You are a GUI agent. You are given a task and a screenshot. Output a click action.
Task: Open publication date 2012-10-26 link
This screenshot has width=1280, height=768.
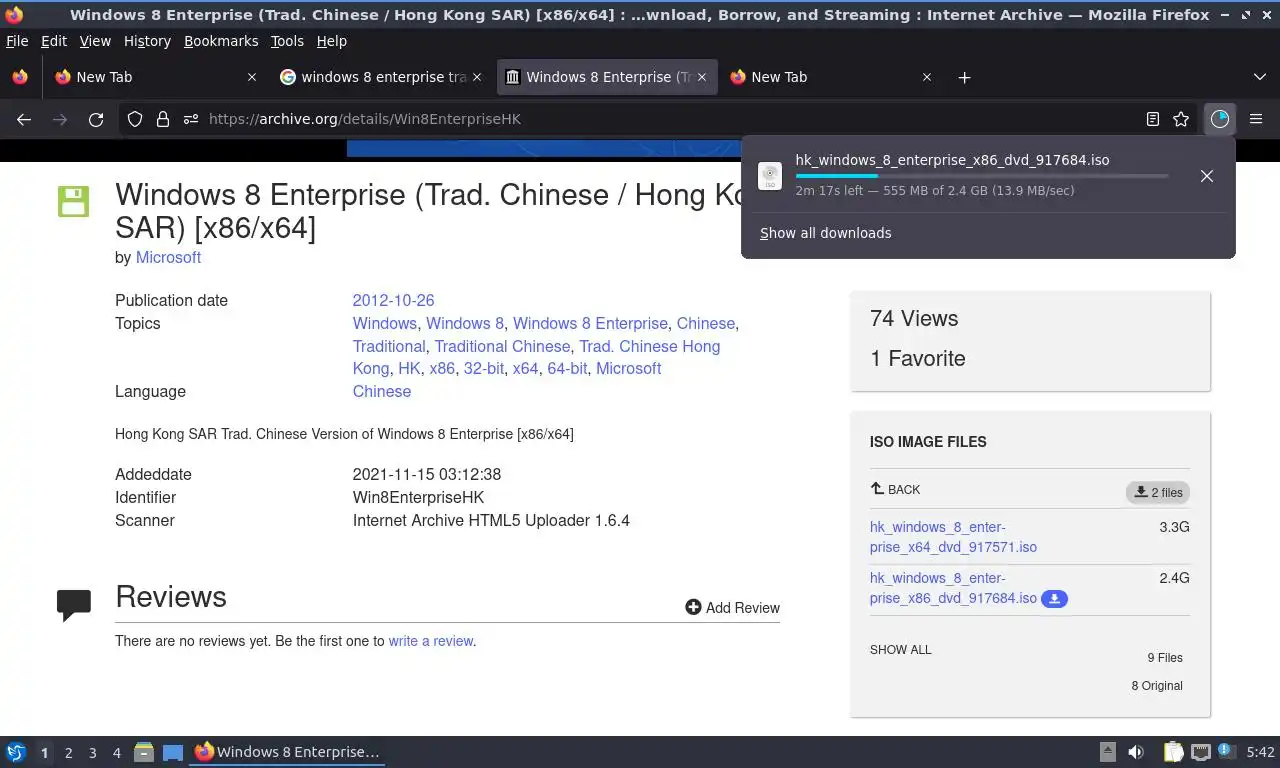point(393,300)
